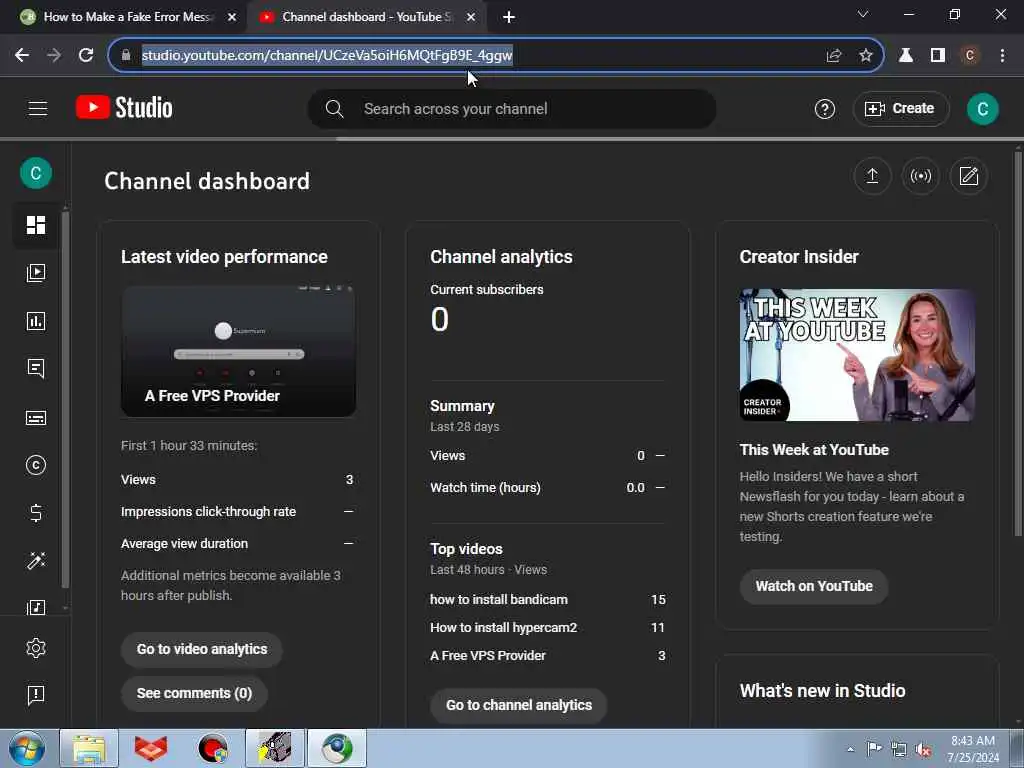
Task: Open A Free VPS Provider top video
Action: [488, 656]
